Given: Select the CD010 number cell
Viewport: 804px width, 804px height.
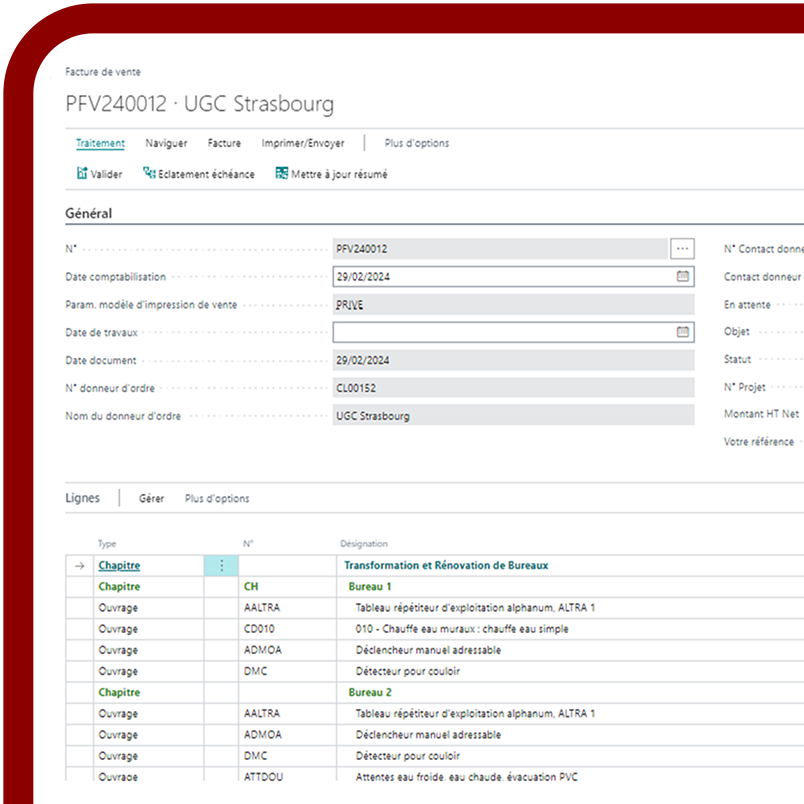Looking at the screenshot, I should click(259, 629).
